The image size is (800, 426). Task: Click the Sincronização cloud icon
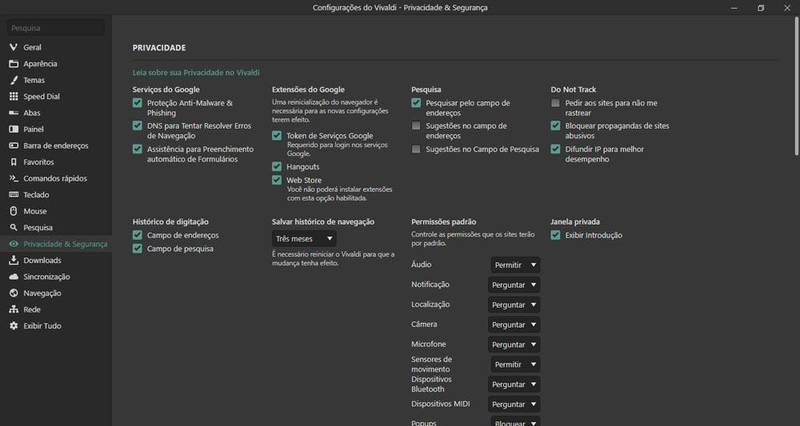[x=14, y=277]
